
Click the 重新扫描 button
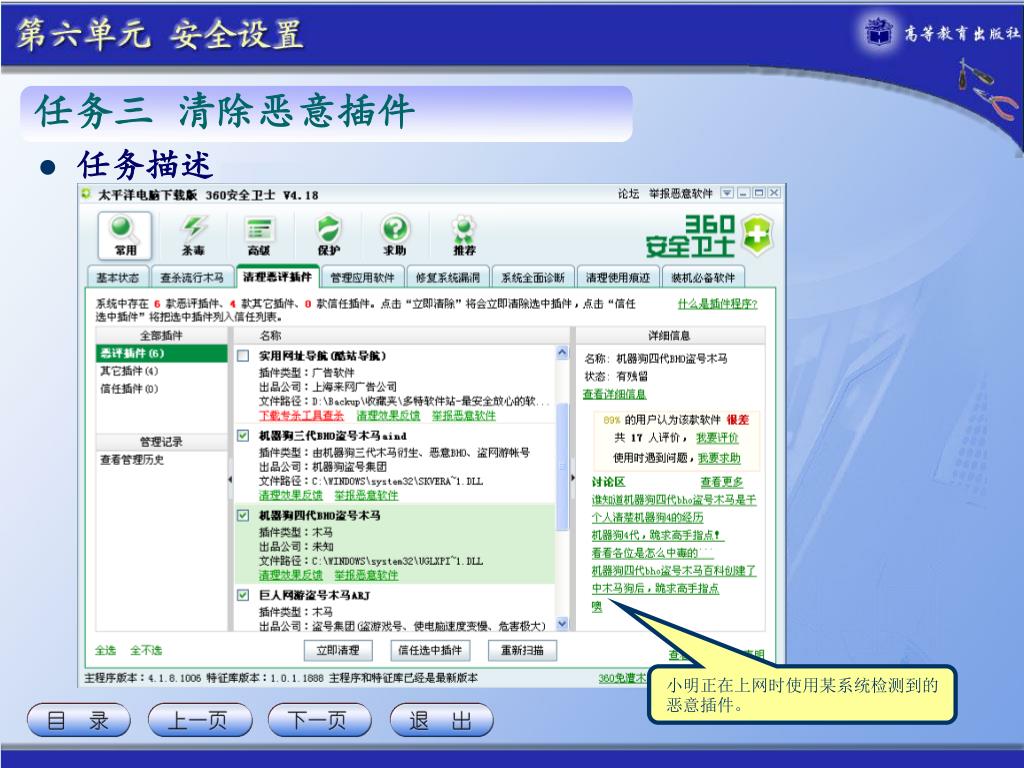pyautogui.click(x=522, y=650)
